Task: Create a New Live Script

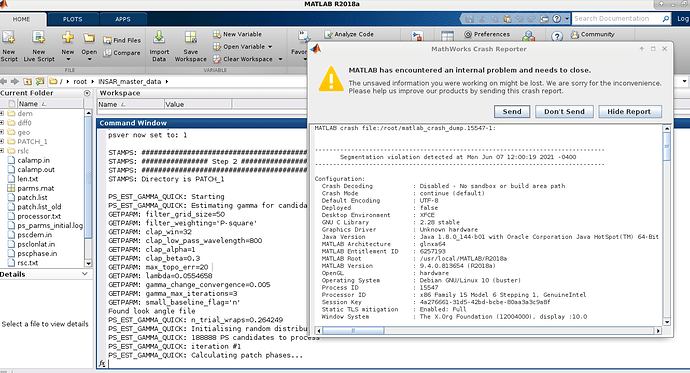Action: pyautogui.click(x=39, y=46)
